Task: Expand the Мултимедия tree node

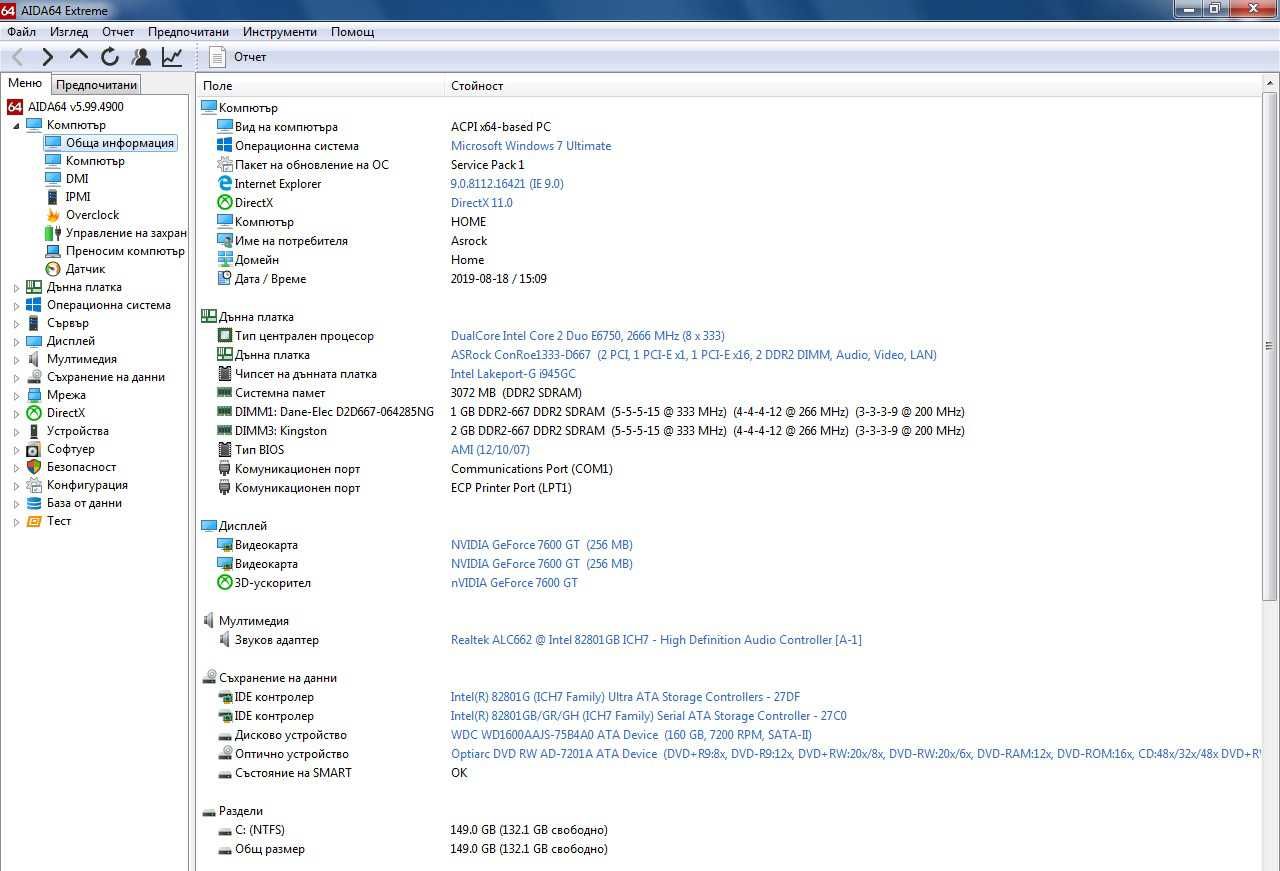Action: 16,360
